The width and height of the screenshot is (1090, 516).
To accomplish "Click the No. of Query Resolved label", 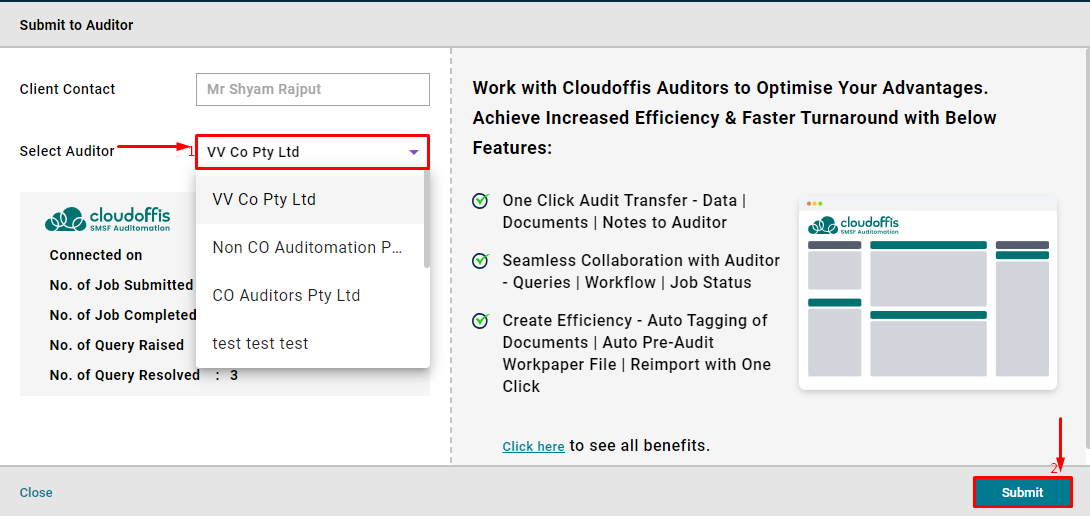I will pos(125,375).
